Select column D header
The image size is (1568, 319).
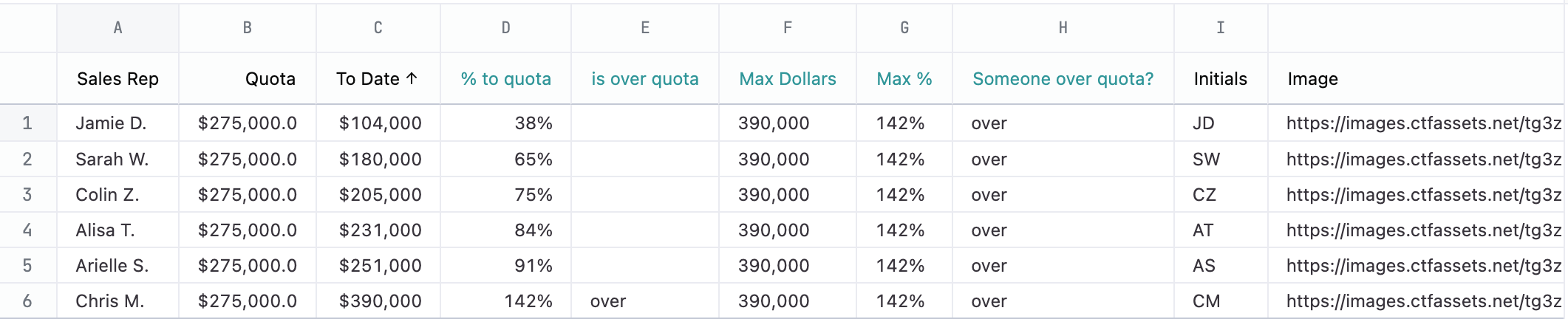[505, 28]
